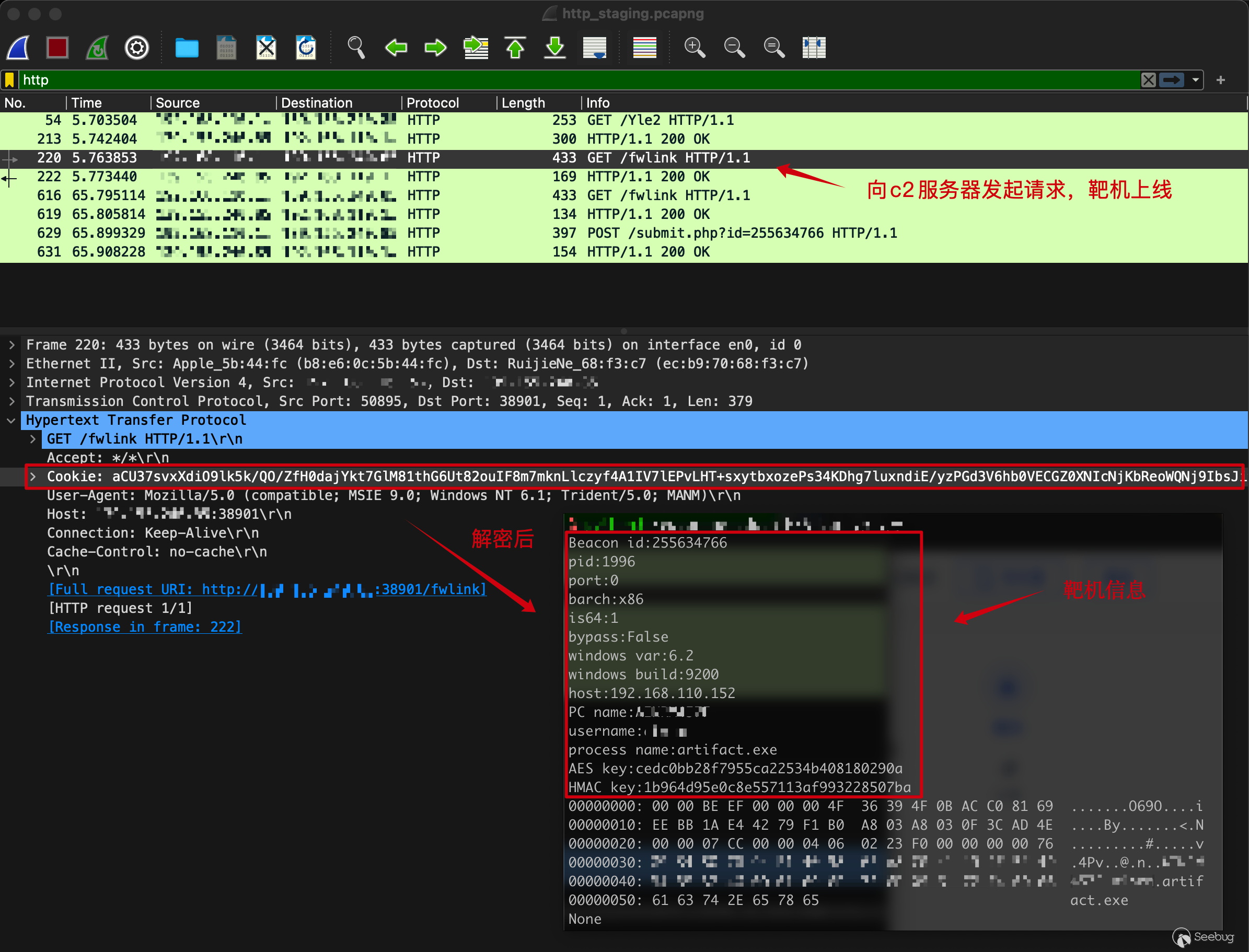Click the find packet magnifier icon
This screenshot has width=1249, height=952.
click(x=356, y=48)
